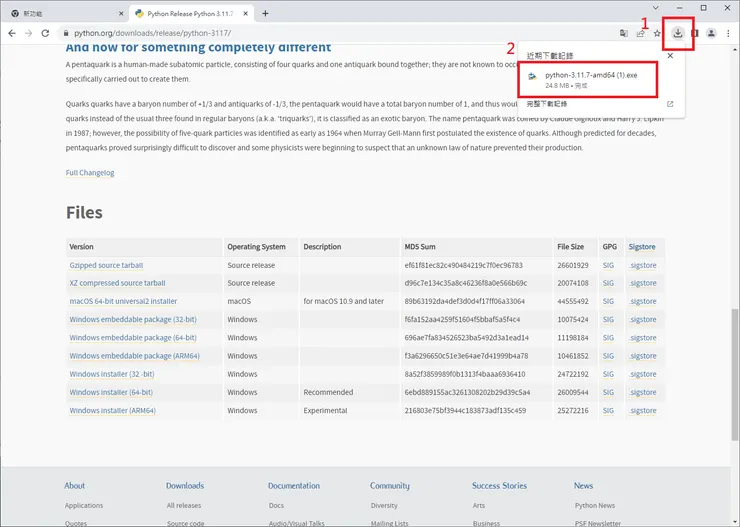Open full download history external link icon
740x527 pixels.
coord(669,104)
